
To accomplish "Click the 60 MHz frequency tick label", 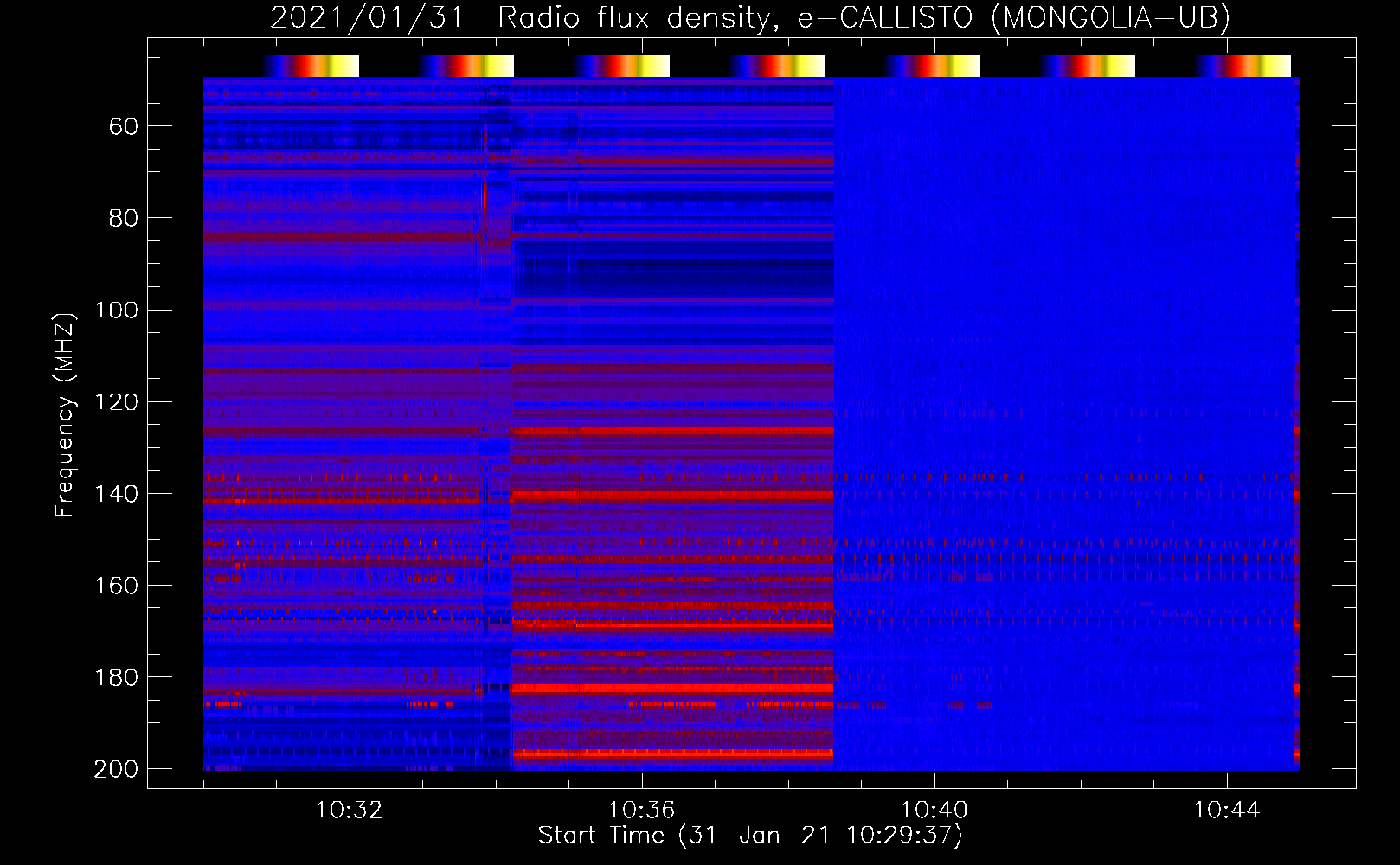I will [124, 127].
